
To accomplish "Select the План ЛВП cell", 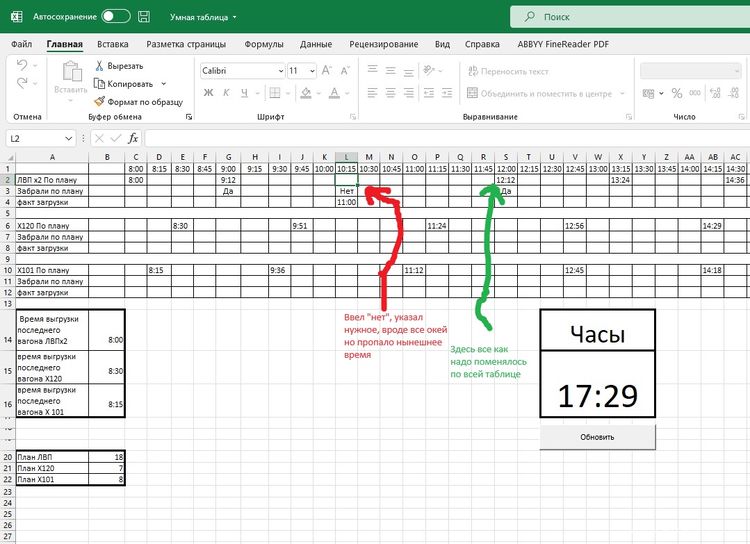I will click(x=52, y=457).
